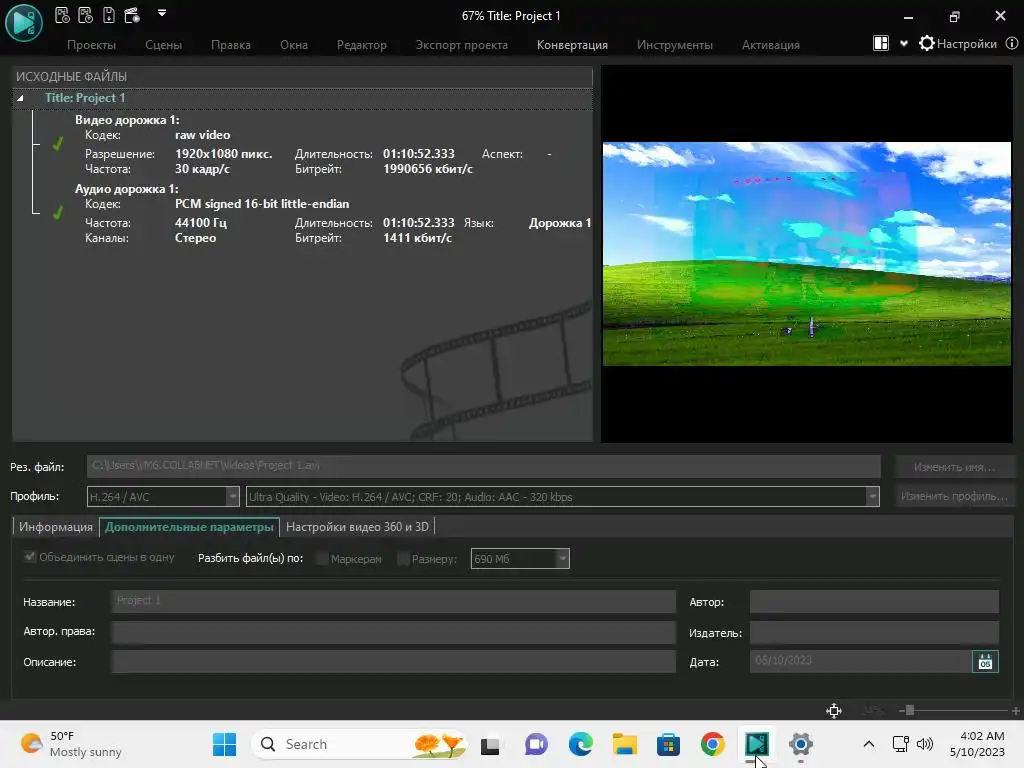This screenshot has width=1024, height=768.
Task: Click the volume speaker tray icon
Action: click(x=925, y=744)
